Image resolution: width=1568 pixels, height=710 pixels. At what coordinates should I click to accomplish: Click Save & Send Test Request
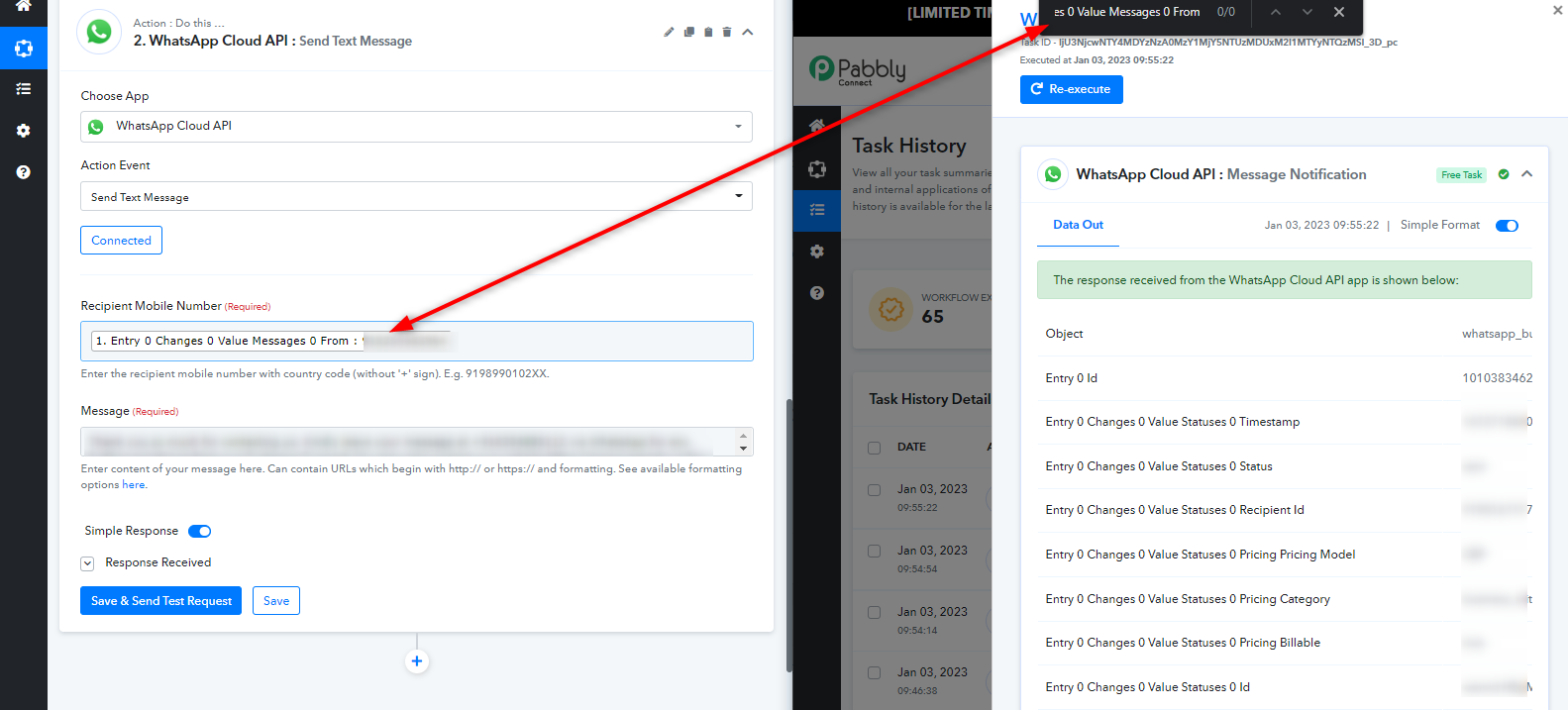click(160, 601)
